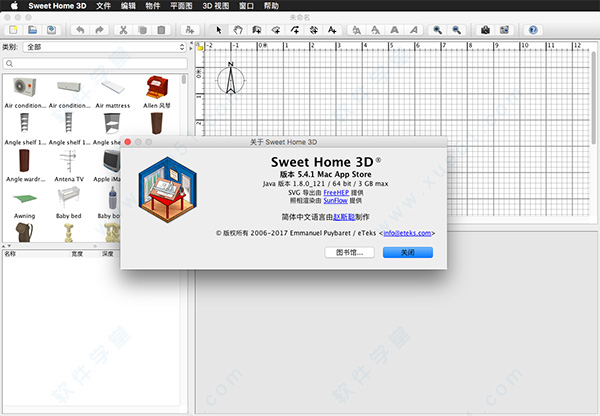600x416 pixels.
Task: Open the 赵斯聪 translator link
Action: point(344,217)
